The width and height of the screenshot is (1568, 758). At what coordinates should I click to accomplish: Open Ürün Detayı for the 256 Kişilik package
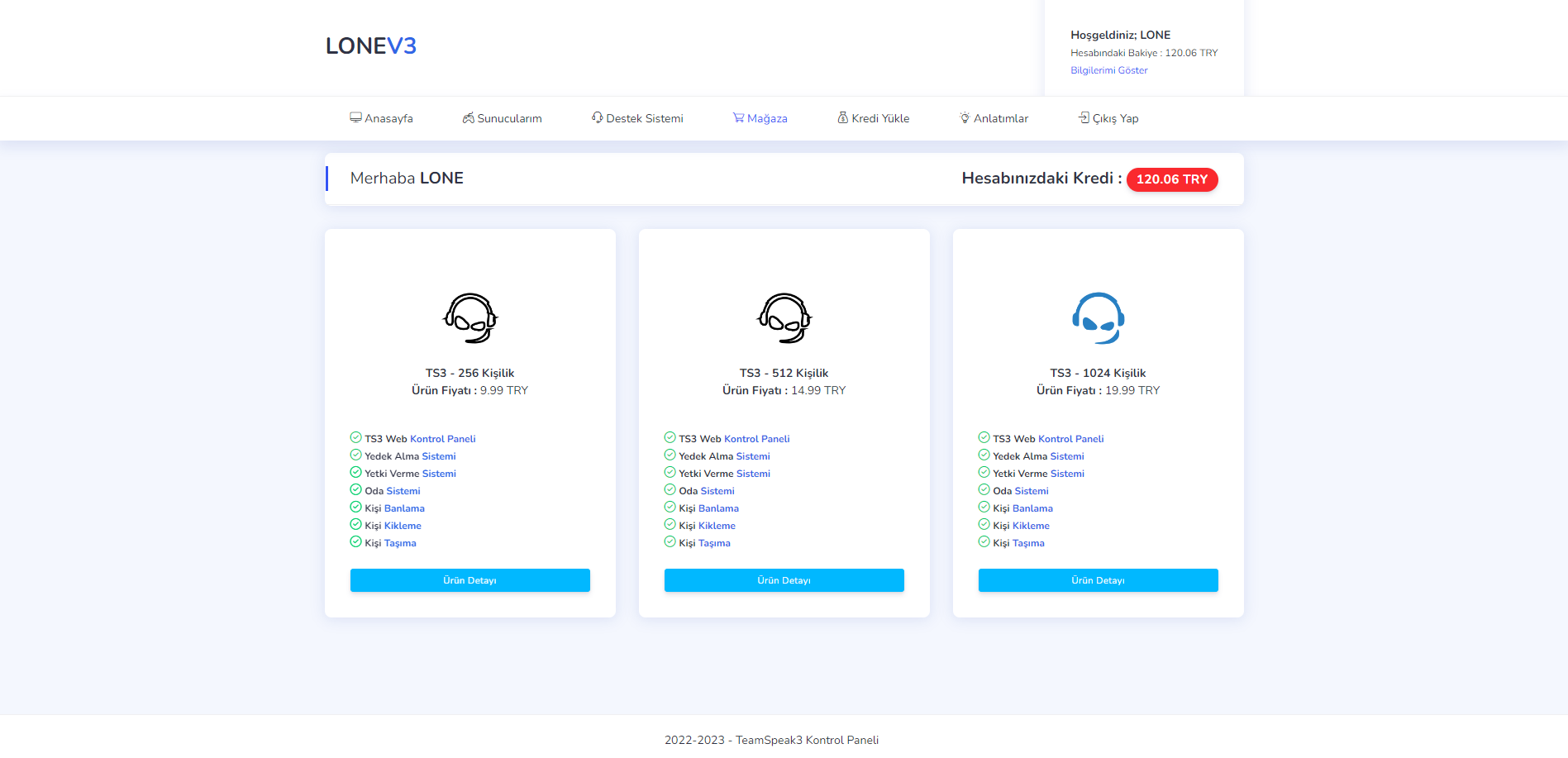click(470, 580)
